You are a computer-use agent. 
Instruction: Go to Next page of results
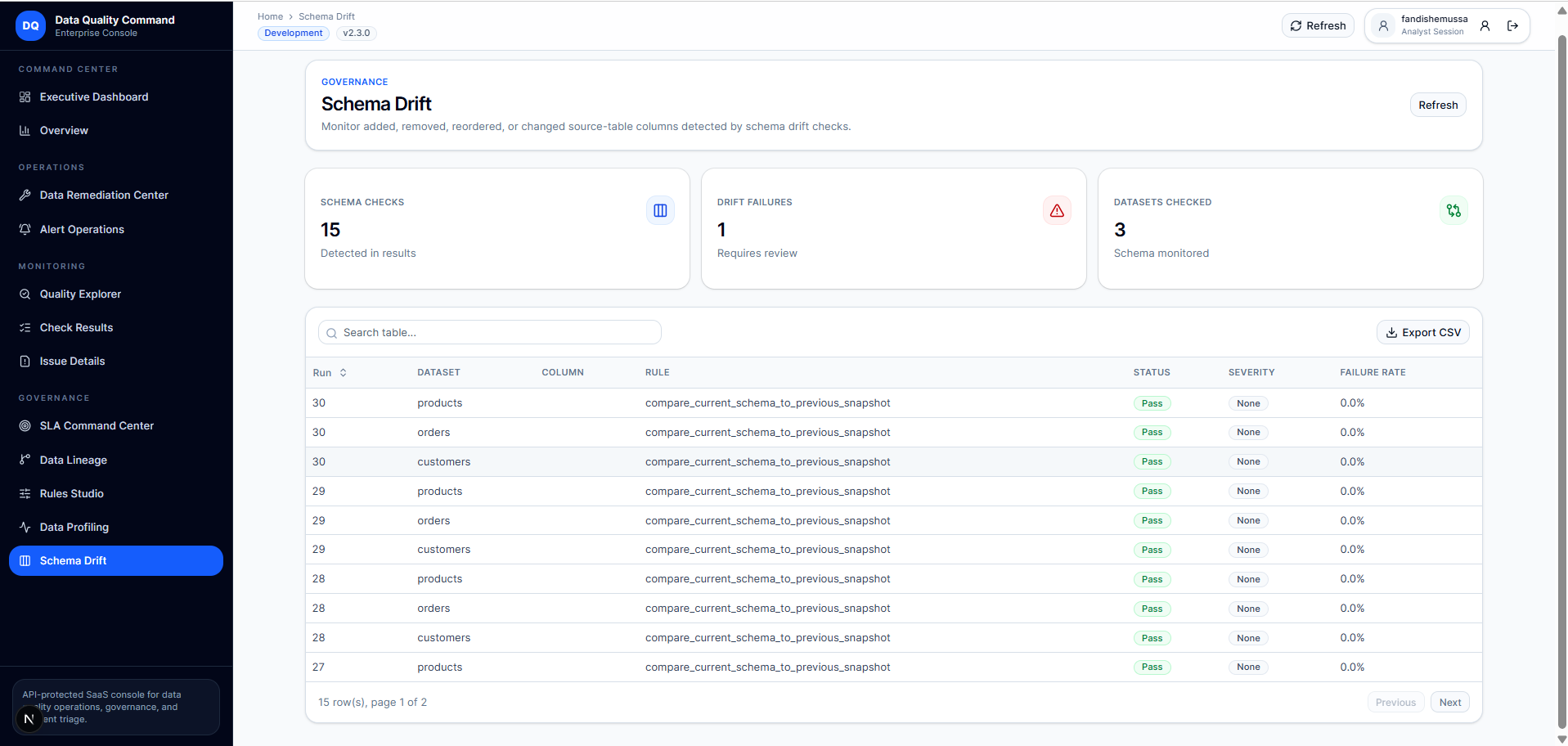point(1450,702)
